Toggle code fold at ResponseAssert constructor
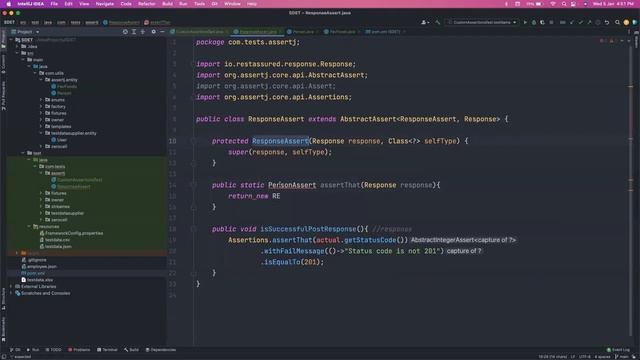The width and height of the screenshot is (640, 360). [193, 141]
